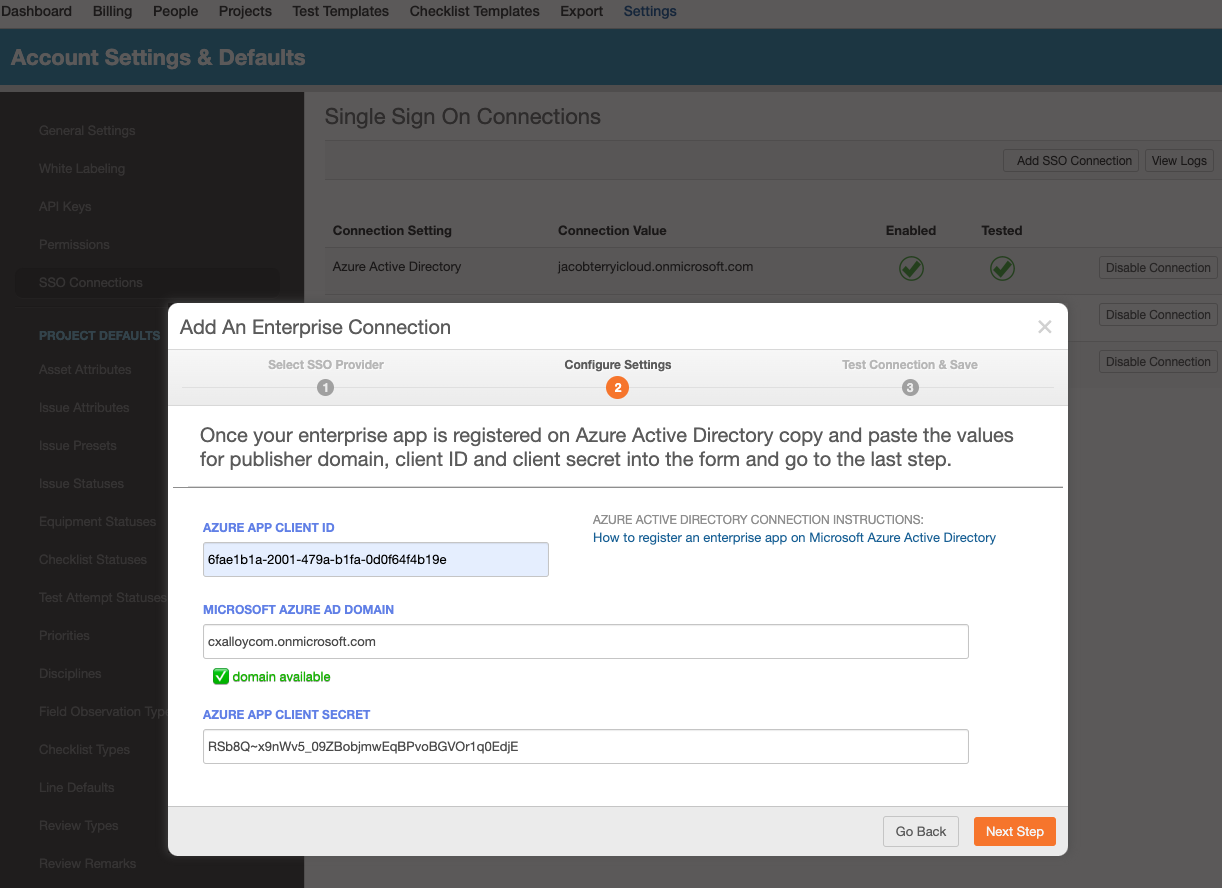Open the Checklist Templates tab
Image resolution: width=1222 pixels, height=888 pixels.
click(x=474, y=11)
